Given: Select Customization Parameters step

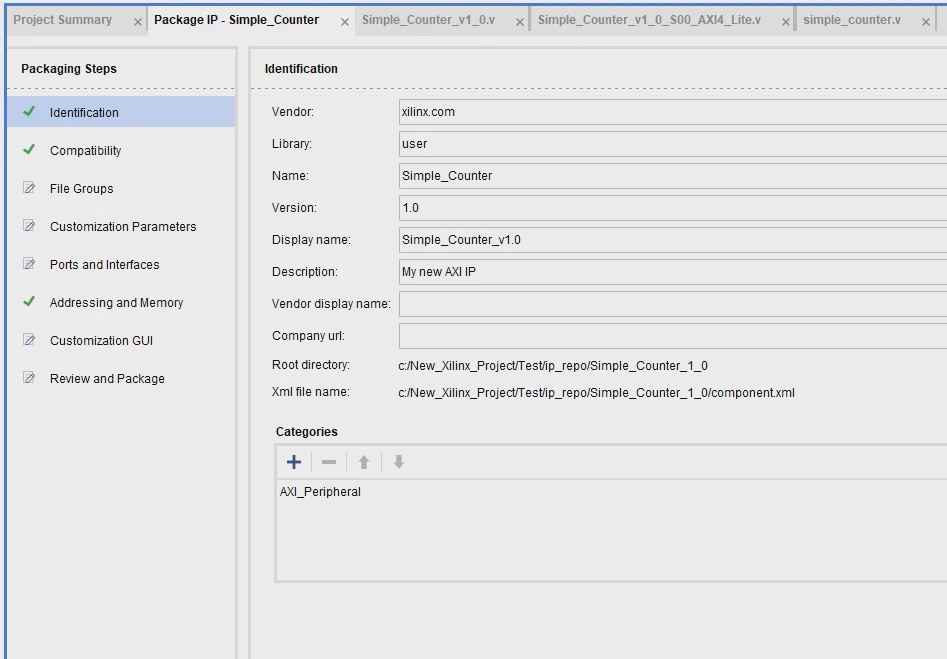Looking at the screenshot, I should click(121, 227).
